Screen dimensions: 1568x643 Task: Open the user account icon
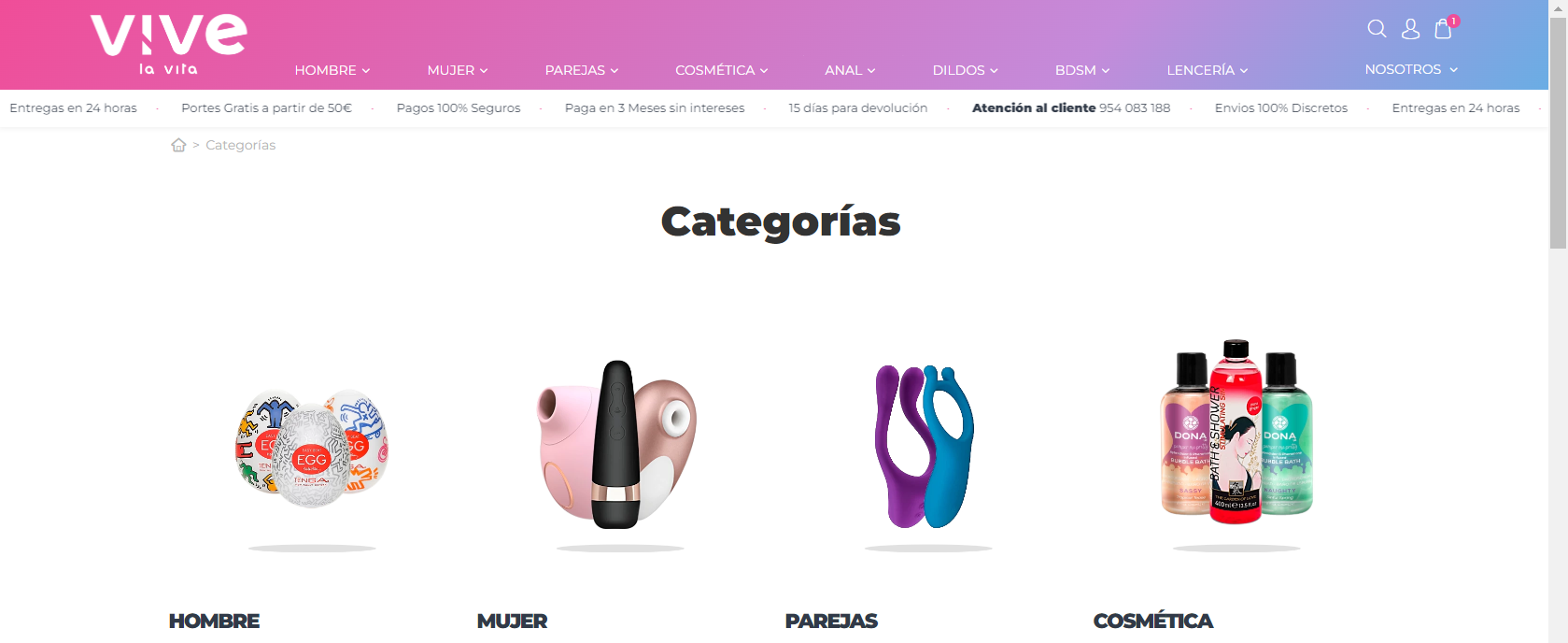click(1410, 29)
